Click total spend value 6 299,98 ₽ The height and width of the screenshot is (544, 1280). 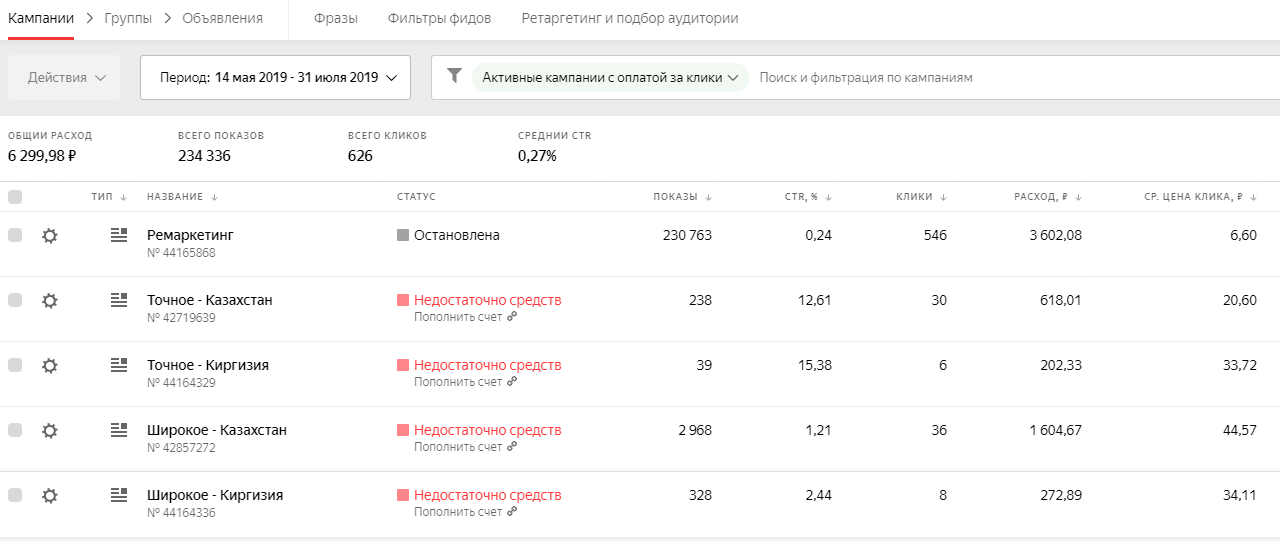pos(43,156)
